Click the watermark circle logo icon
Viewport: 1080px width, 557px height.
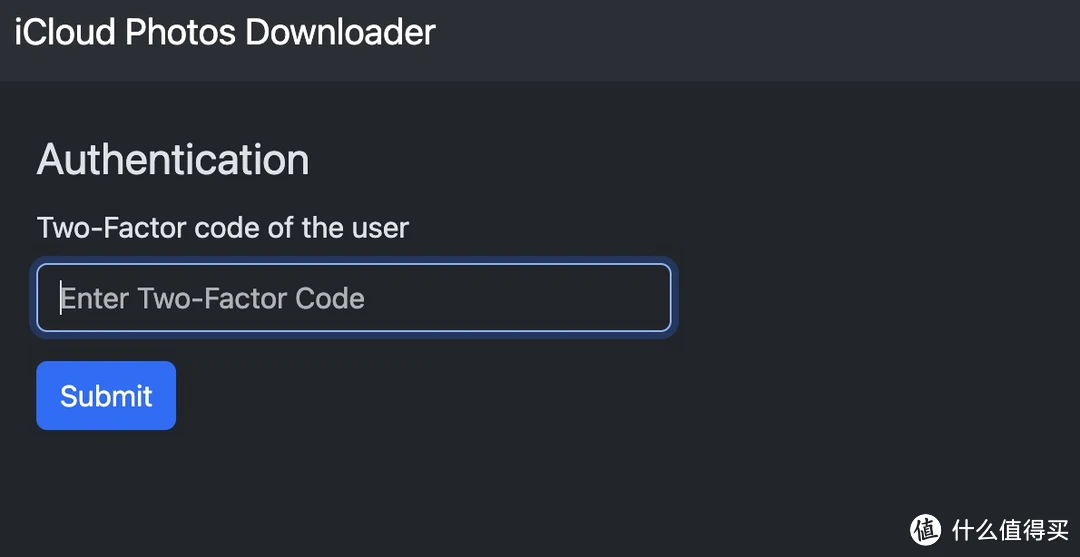tap(925, 529)
